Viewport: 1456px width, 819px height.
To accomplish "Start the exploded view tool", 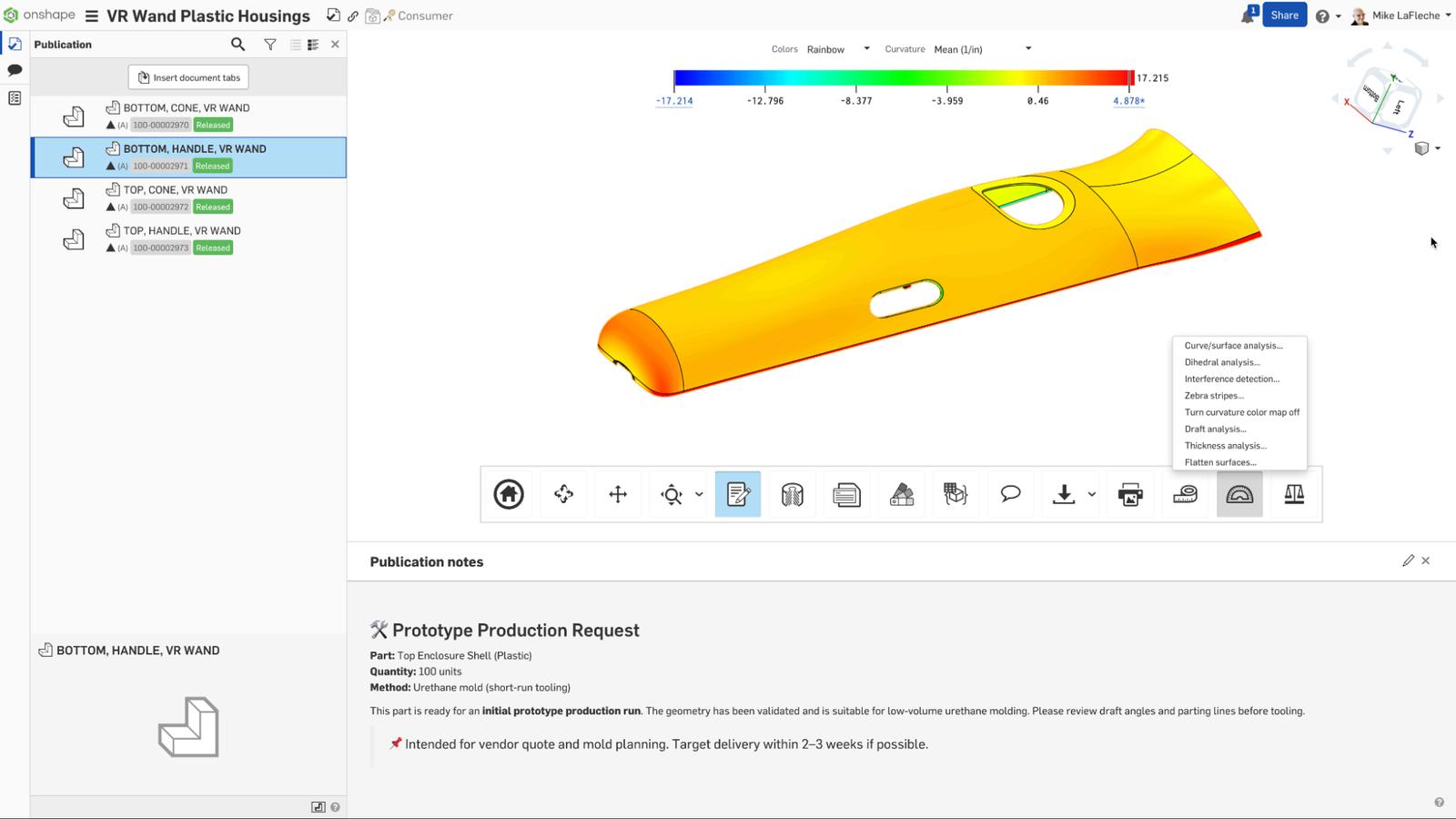I will coord(955,494).
